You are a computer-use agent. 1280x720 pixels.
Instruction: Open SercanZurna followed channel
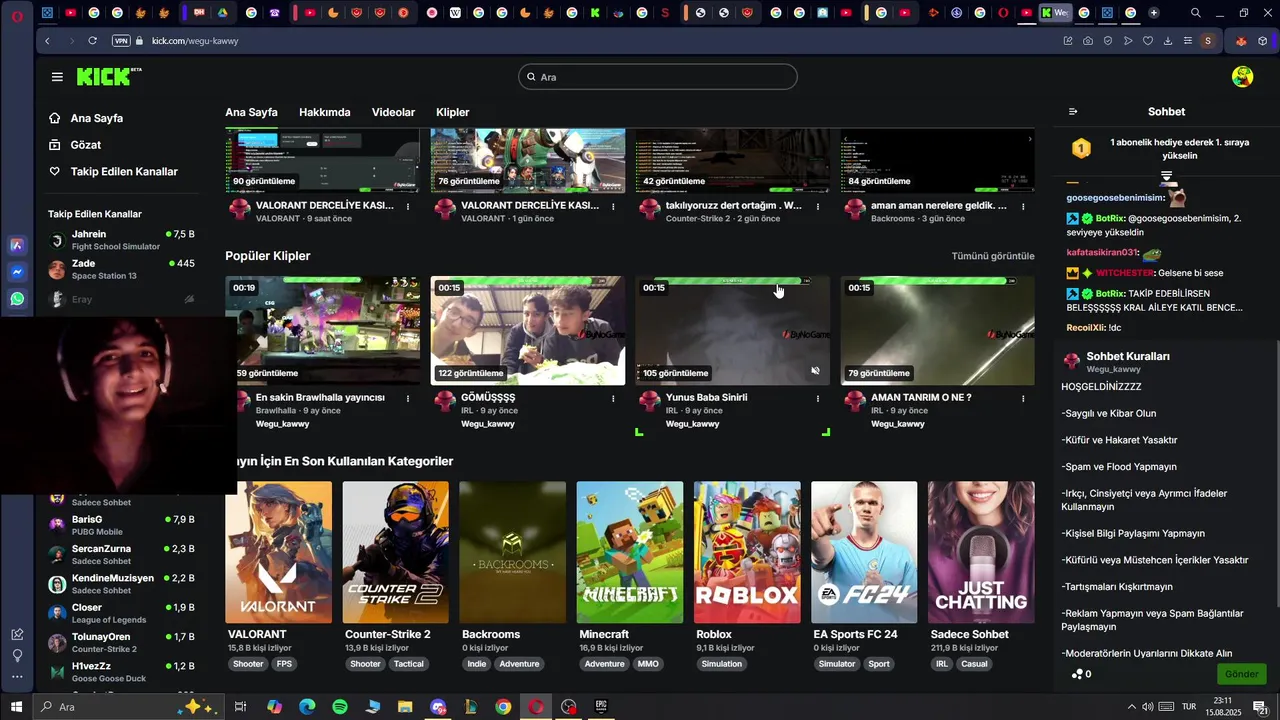click(121, 554)
